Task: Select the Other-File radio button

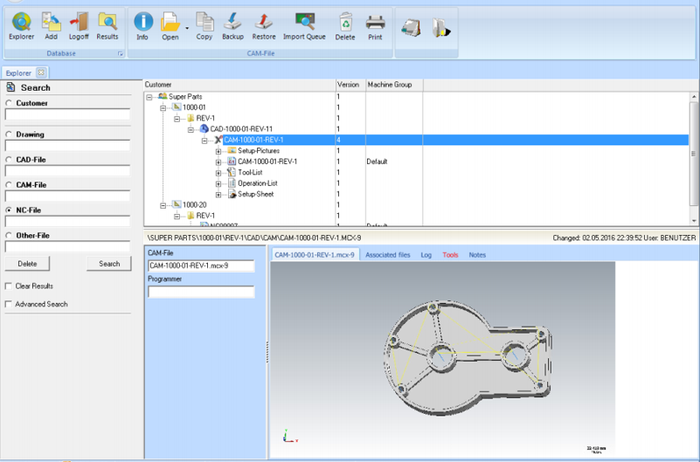Action: [9, 236]
